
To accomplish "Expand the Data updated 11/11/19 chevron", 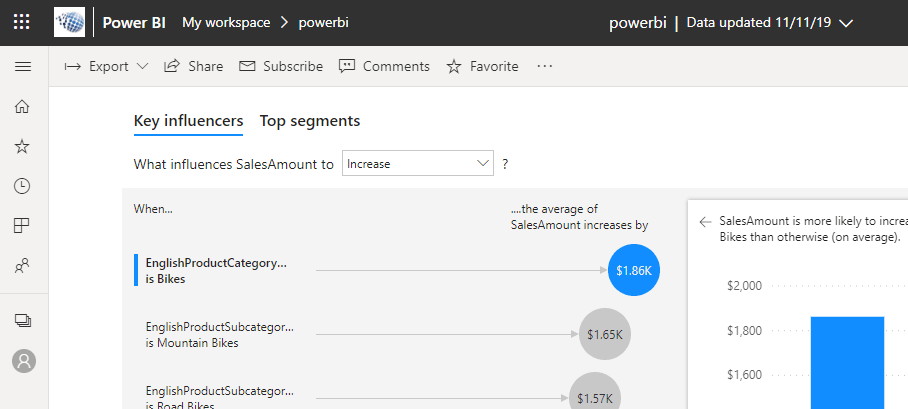I will [x=846, y=23].
